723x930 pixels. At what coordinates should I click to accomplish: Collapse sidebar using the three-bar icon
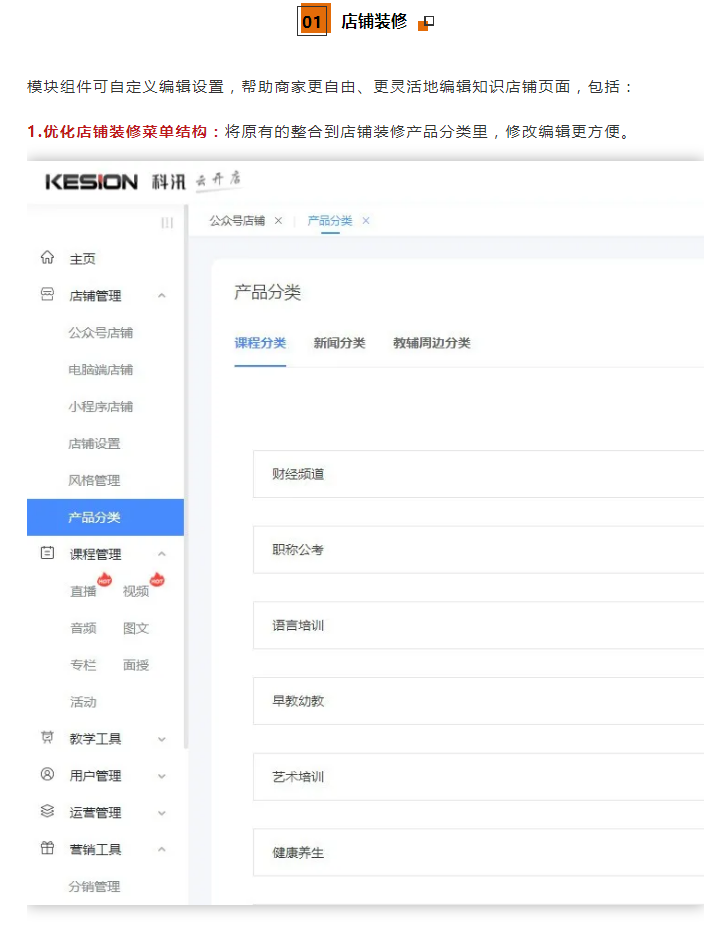[167, 222]
